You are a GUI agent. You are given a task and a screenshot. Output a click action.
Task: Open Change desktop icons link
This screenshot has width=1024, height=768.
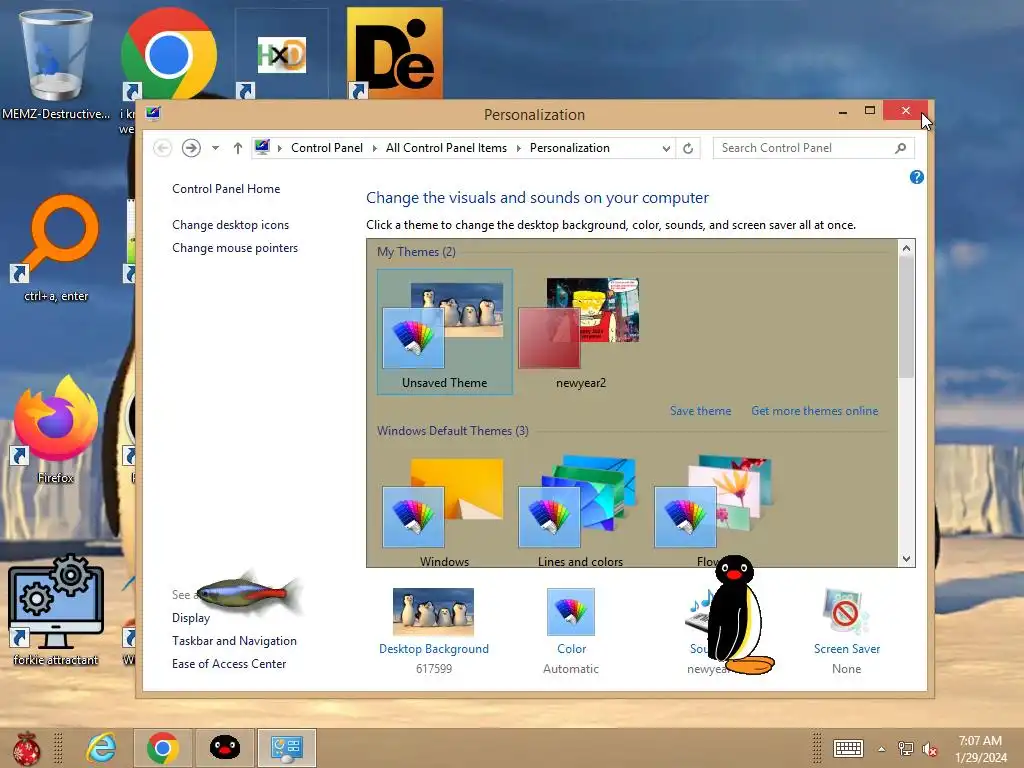(231, 225)
